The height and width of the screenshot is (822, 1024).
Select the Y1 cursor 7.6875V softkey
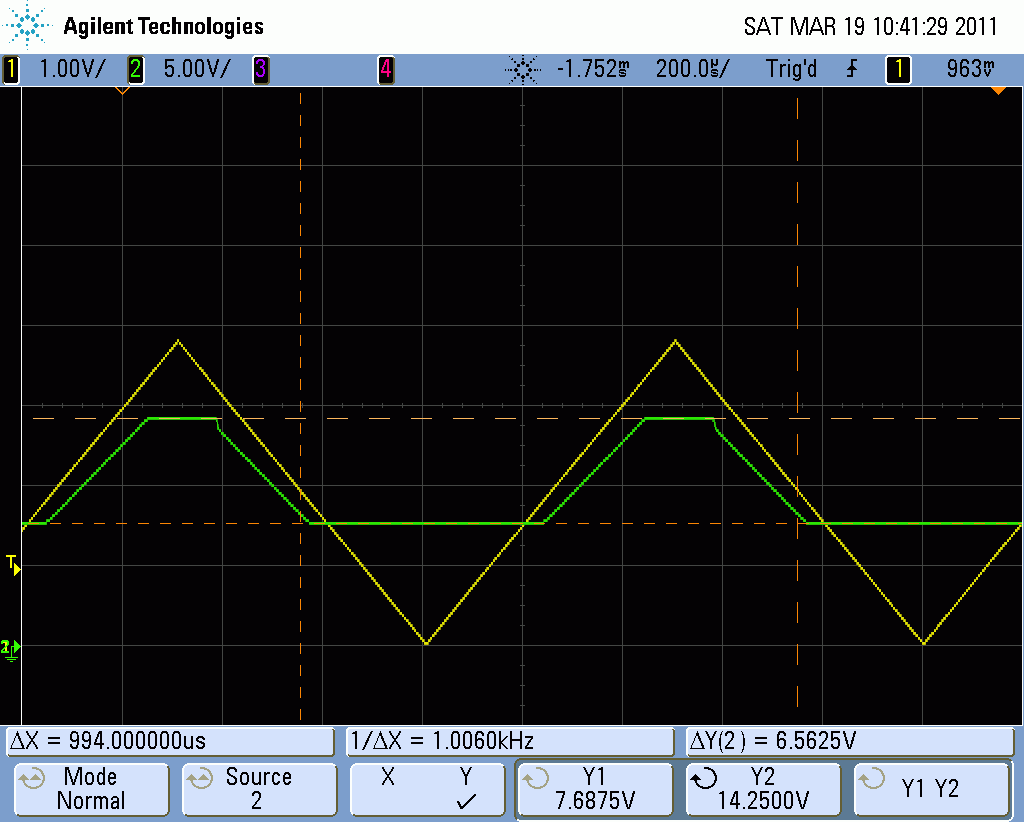(x=595, y=789)
